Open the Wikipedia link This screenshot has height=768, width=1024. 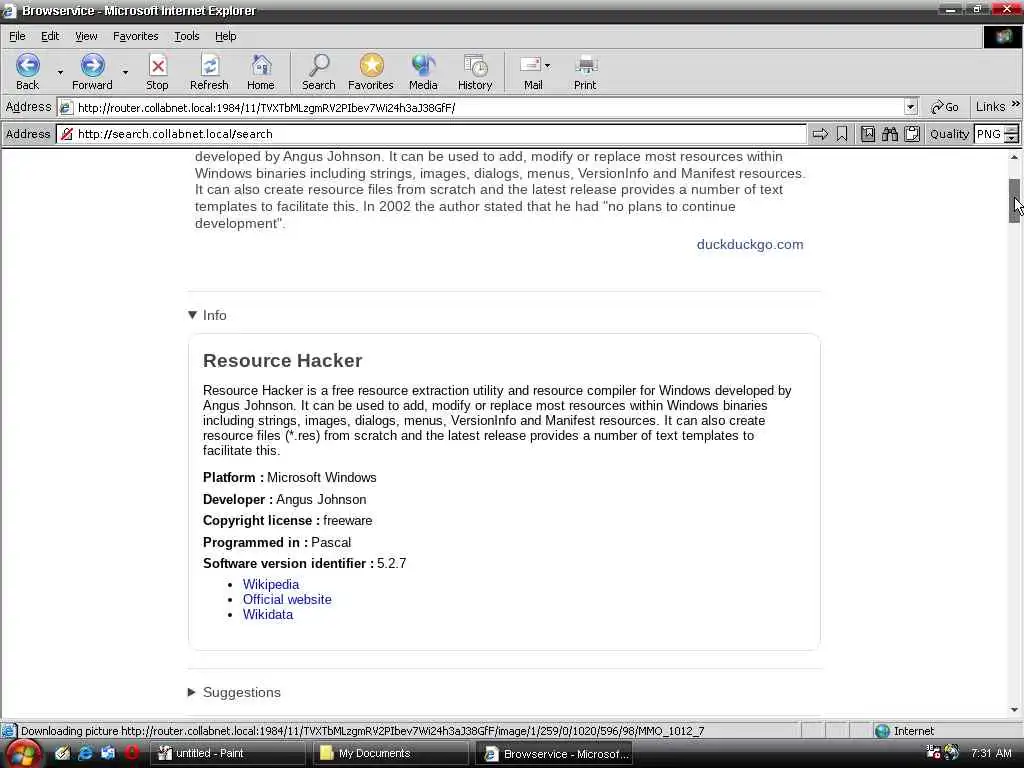[270, 584]
